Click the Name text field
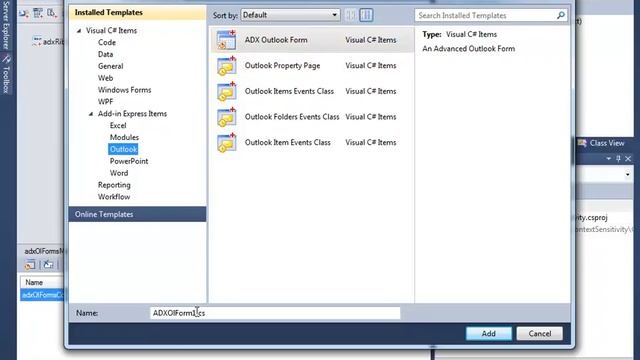The width and height of the screenshot is (640, 360). point(275,313)
